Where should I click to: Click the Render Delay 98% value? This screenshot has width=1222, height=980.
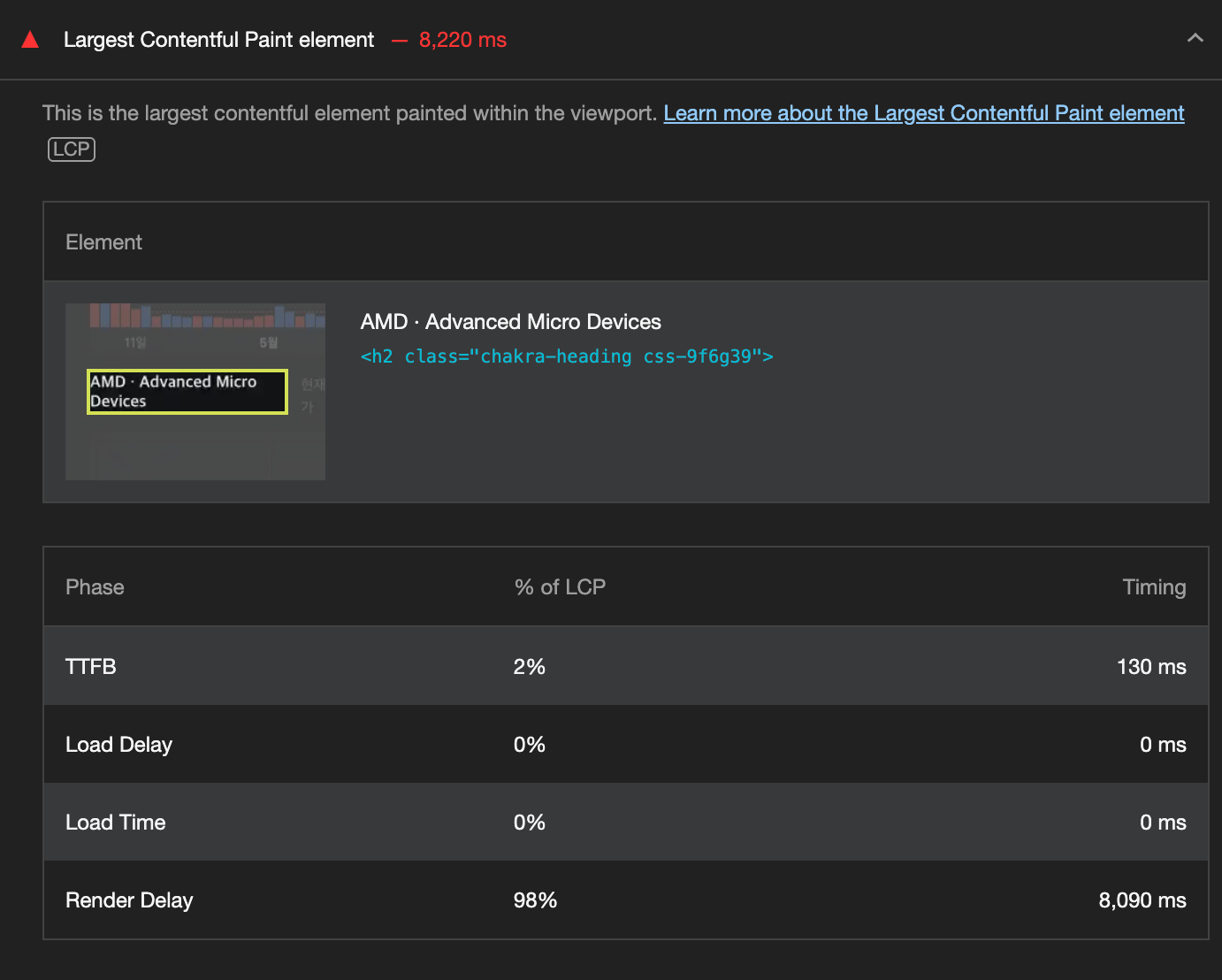[535, 900]
